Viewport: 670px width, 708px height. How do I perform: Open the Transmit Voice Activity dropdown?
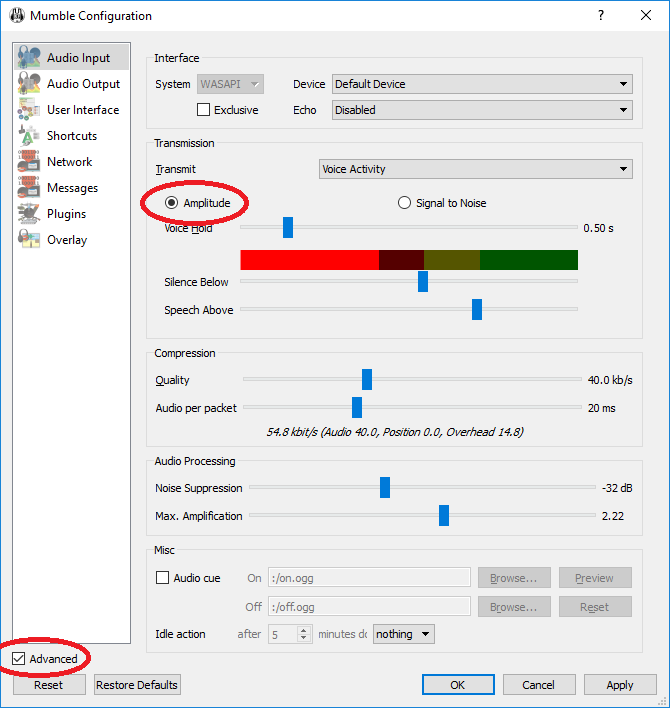pos(475,170)
